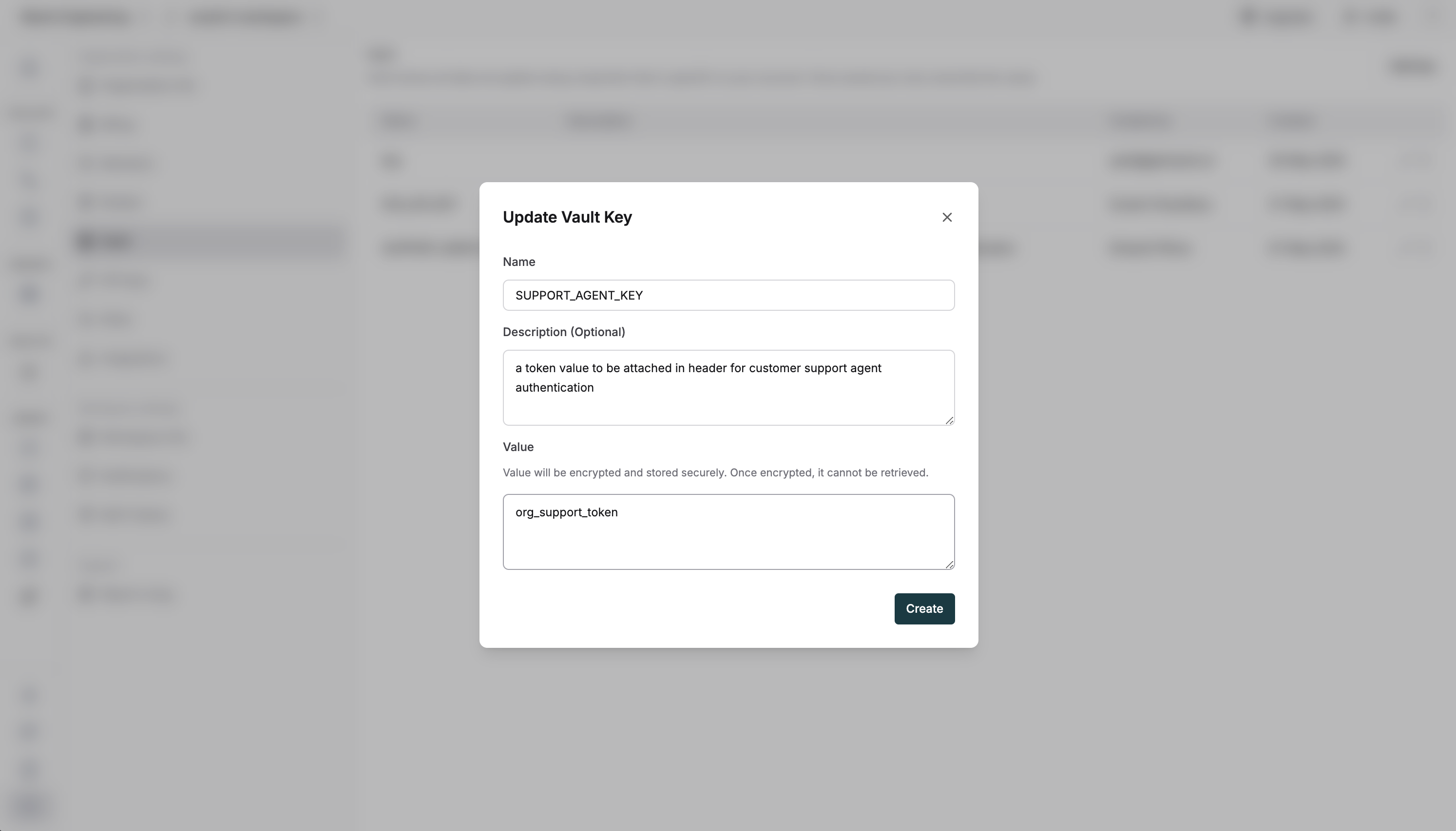This screenshot has width=1456, height=831.
Task: Place cursor on the word "authentication"
Action: click(554, 388)
